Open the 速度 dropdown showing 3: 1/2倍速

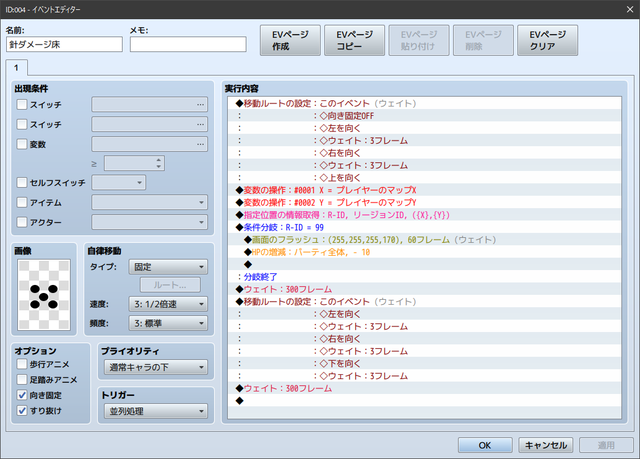coord(168,304)
